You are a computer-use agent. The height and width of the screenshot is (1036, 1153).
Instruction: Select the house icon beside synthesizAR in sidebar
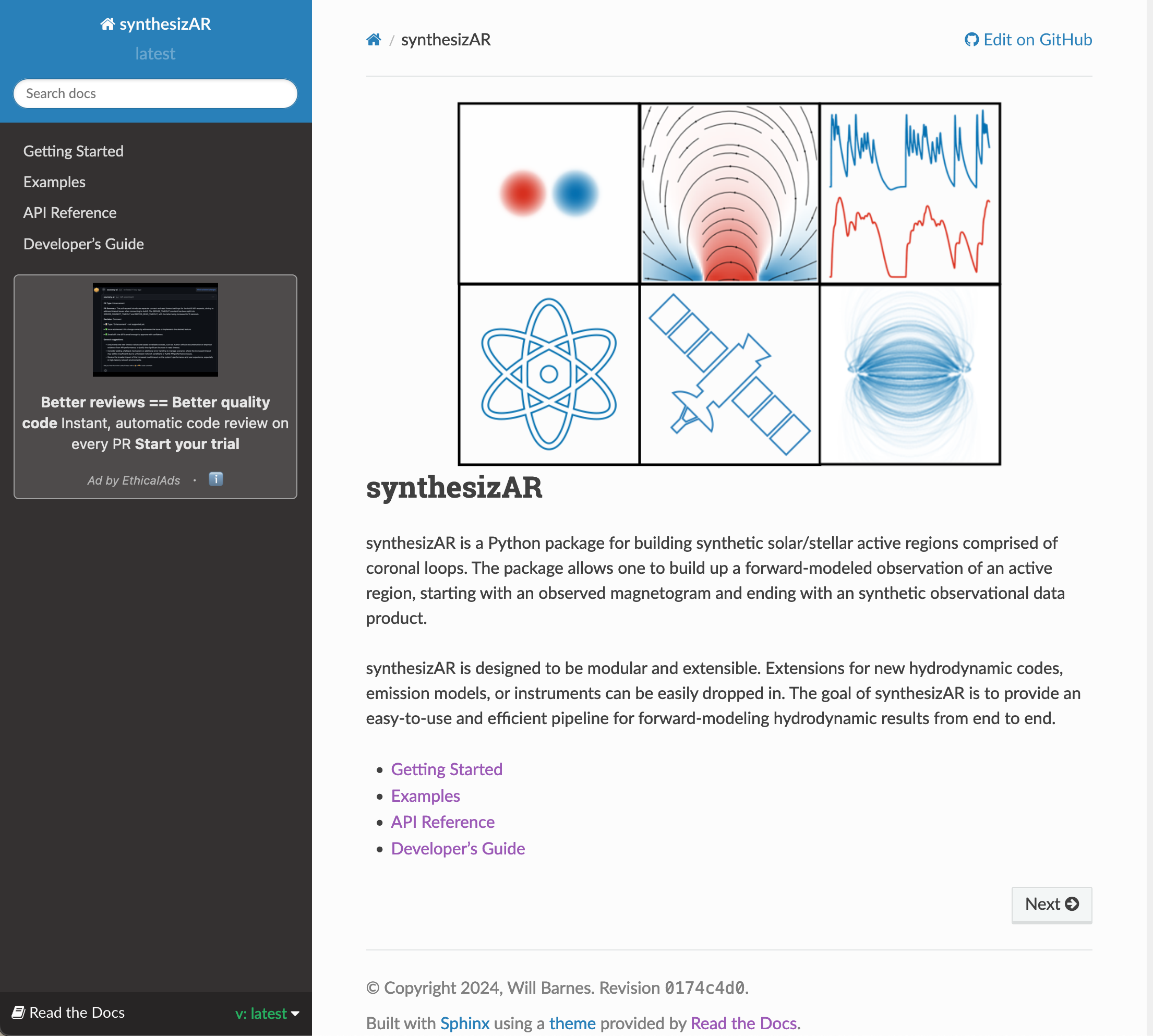point(107,24)
